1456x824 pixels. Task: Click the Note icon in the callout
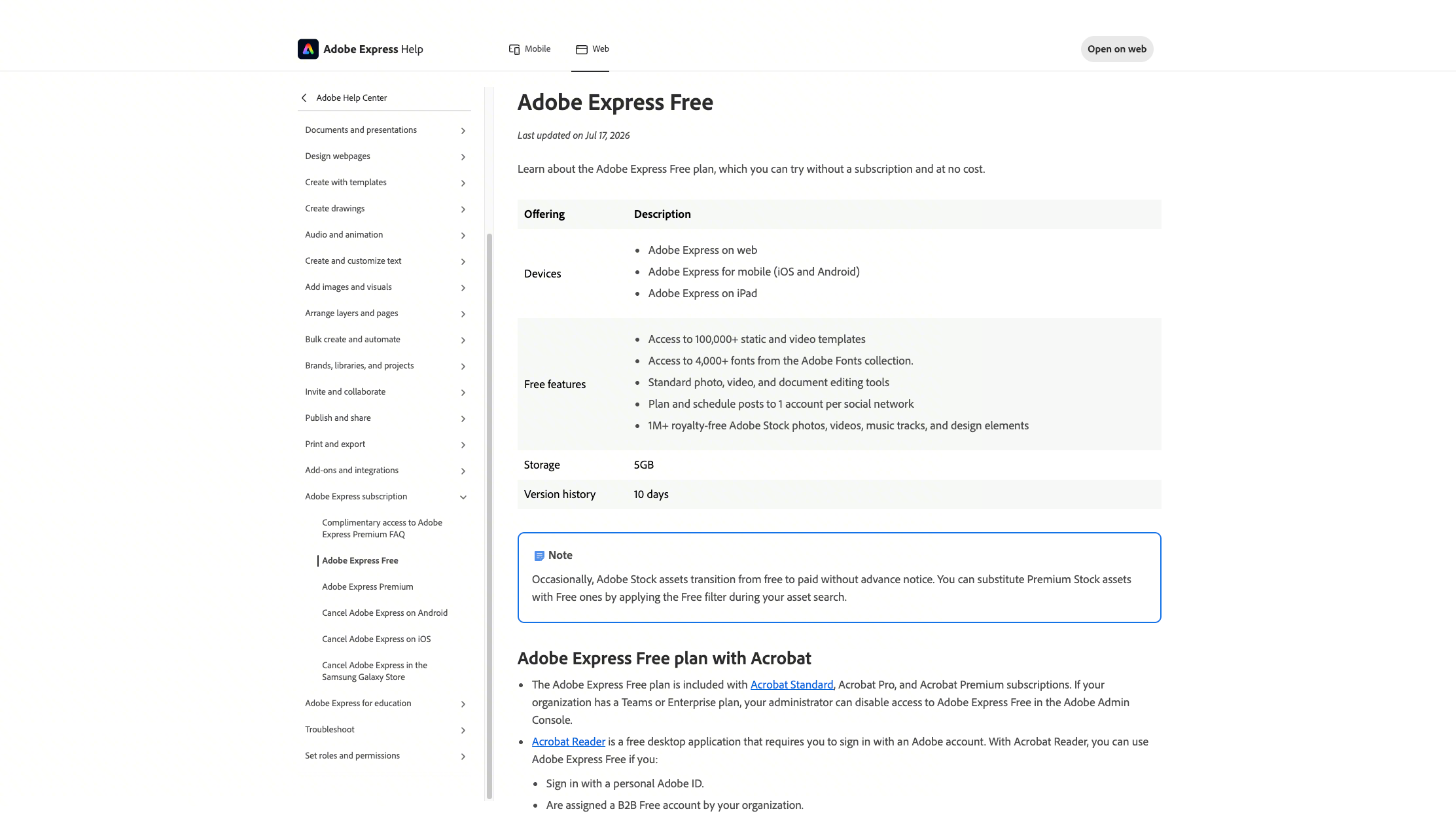pos(539,556)
